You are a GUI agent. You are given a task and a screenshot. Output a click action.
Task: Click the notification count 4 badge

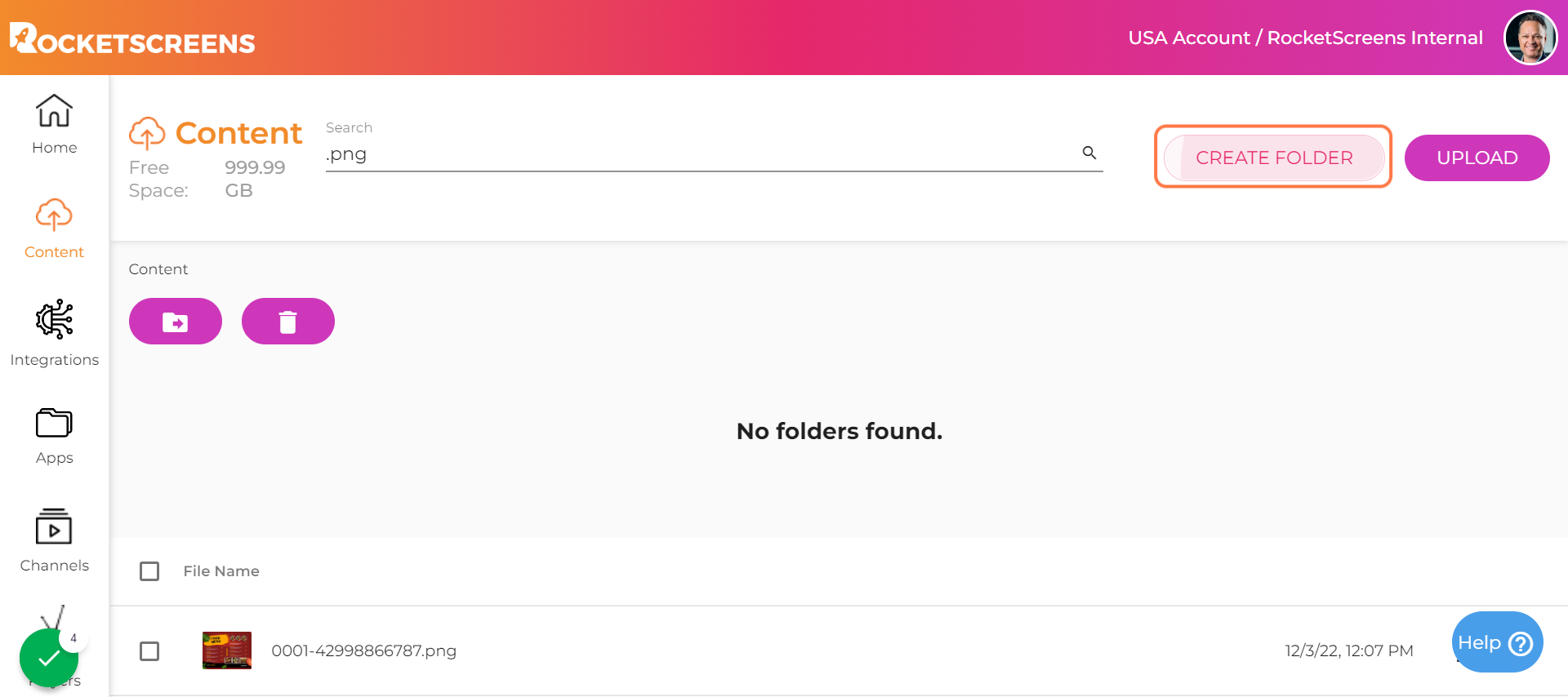pos(73,638)
